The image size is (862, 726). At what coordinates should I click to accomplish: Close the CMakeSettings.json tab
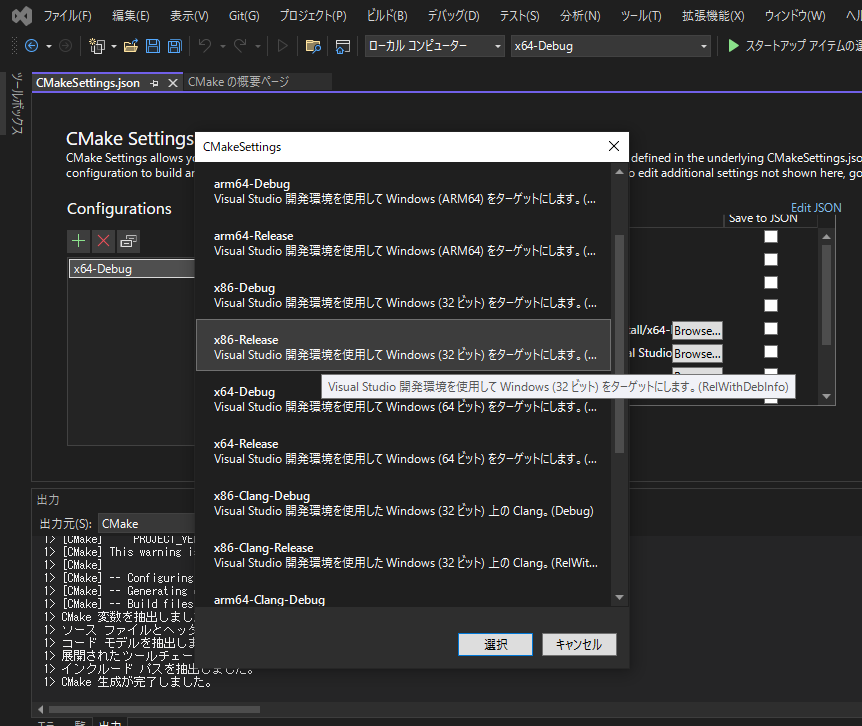[x=173, y=83]
